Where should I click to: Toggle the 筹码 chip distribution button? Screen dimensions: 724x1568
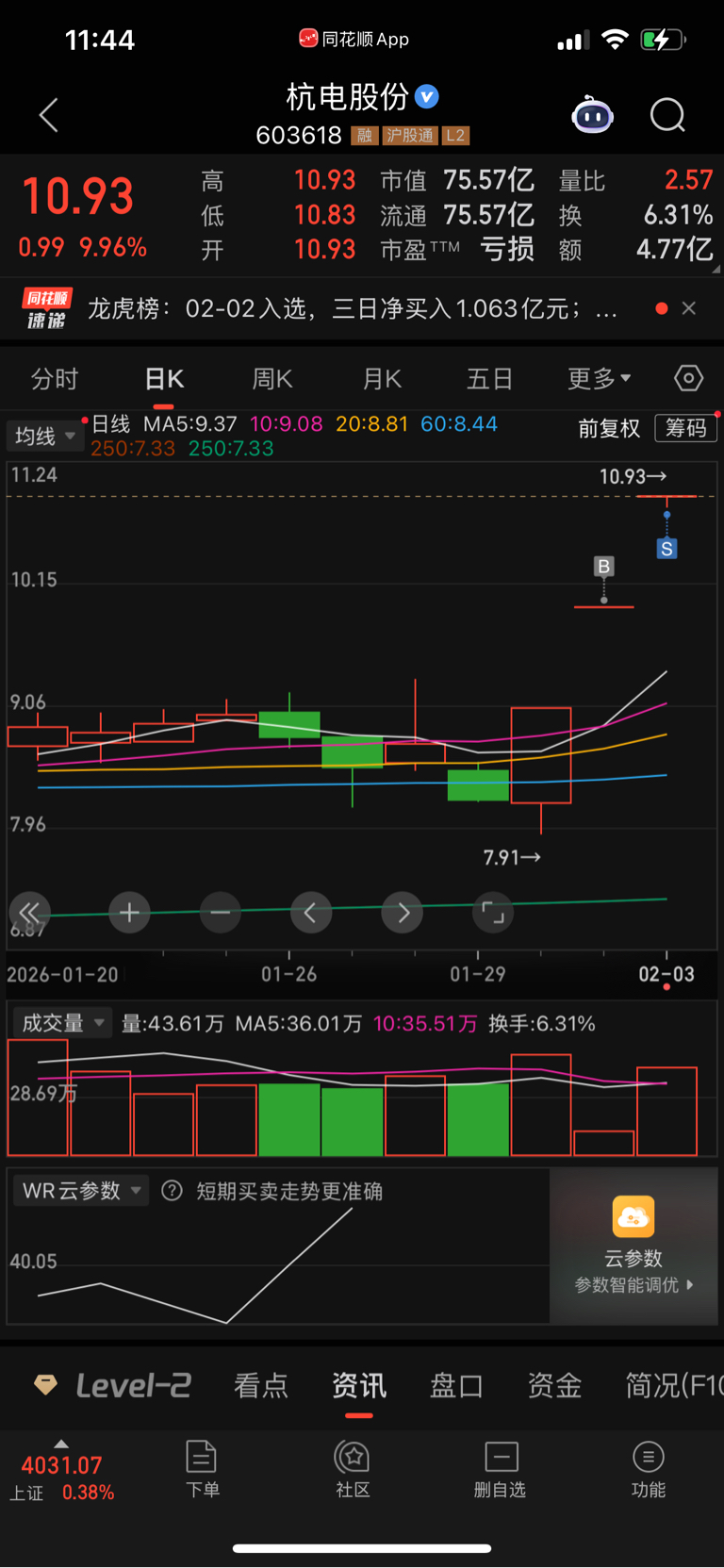686,428
